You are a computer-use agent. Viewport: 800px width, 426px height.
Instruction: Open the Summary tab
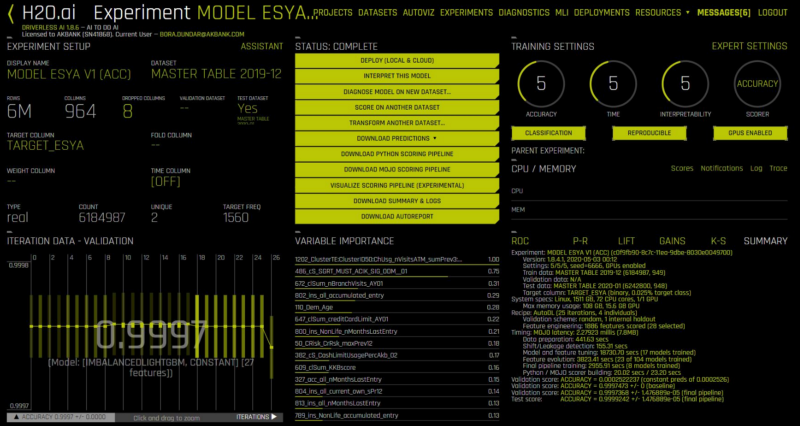click(x=765, y=241)
